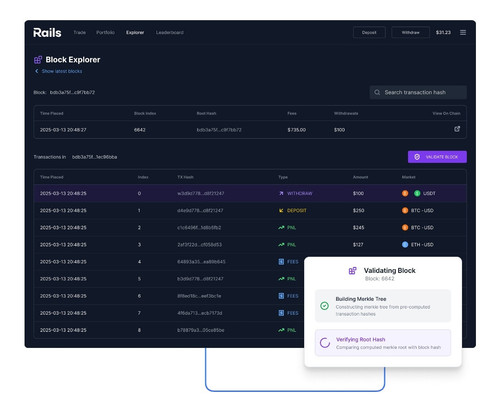Click the block time 2025-03-13 20:48:27
500x413 pixels.
coord(63,130)
